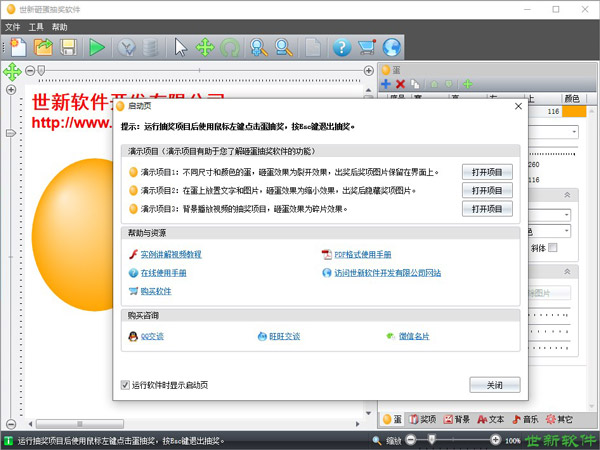Click the shopping cart purchase icon
The height and width of the screenshot is (450, 600).
click(367, 47)
